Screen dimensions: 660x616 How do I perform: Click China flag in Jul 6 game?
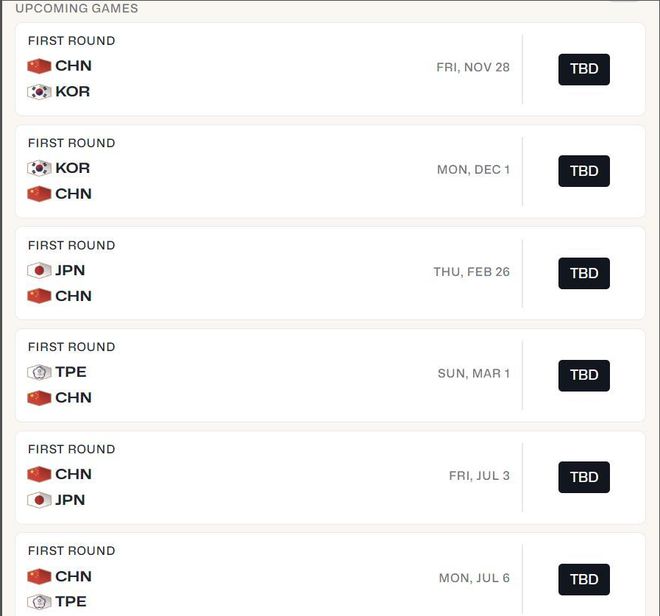click(x=39, y=576)
